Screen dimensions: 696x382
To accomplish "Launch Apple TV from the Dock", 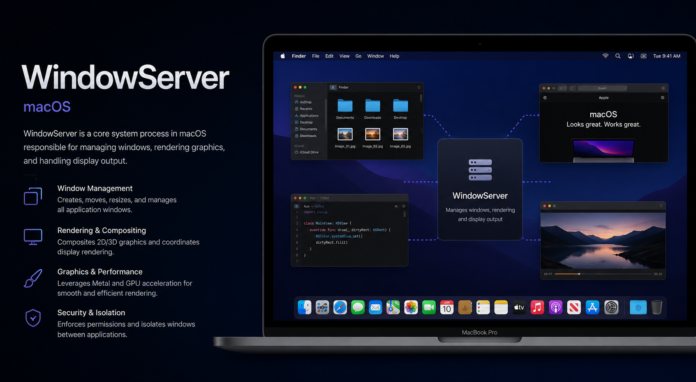I will [x=519, y=307].
